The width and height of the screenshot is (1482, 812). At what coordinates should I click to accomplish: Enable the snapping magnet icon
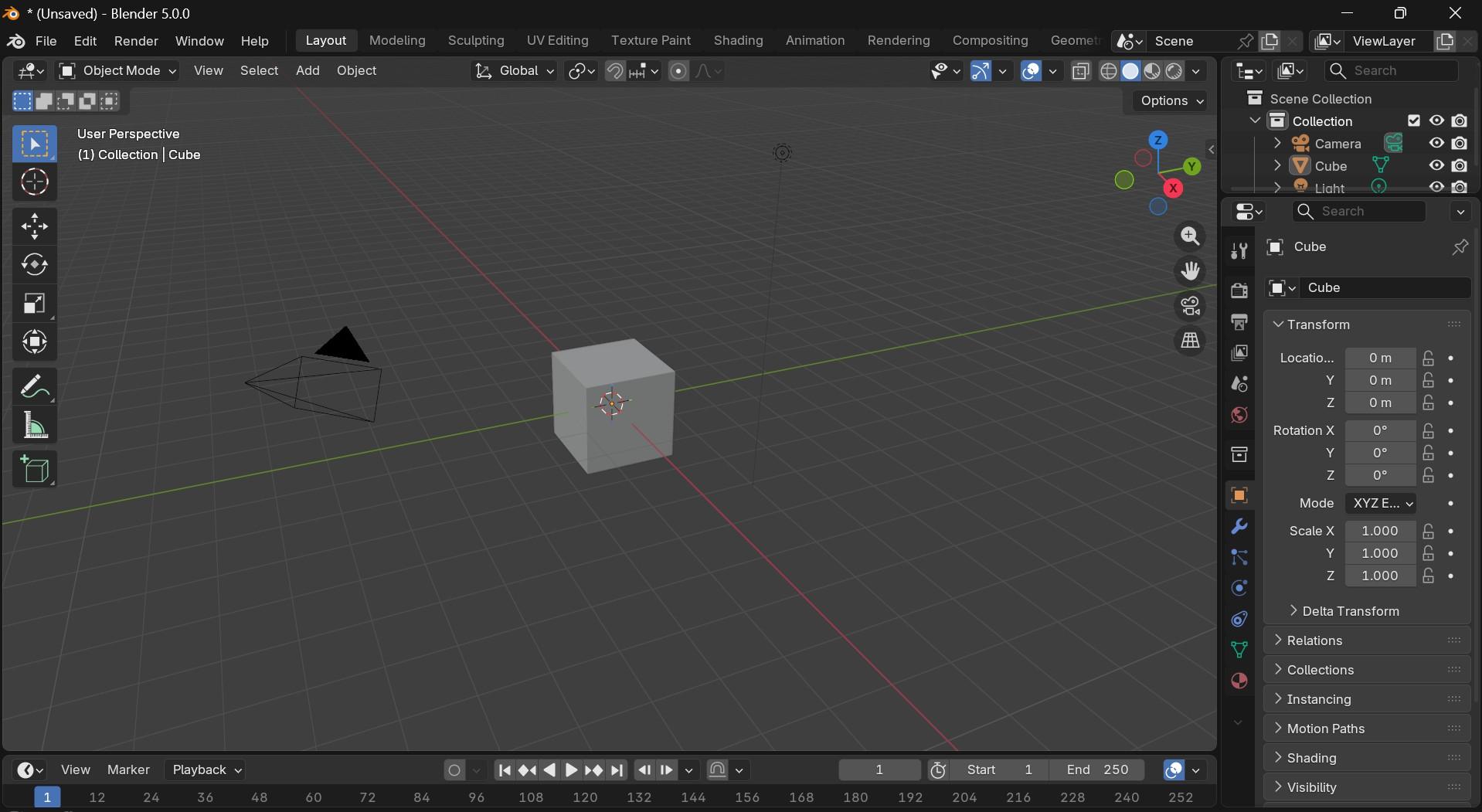click(x=617, y=70)
